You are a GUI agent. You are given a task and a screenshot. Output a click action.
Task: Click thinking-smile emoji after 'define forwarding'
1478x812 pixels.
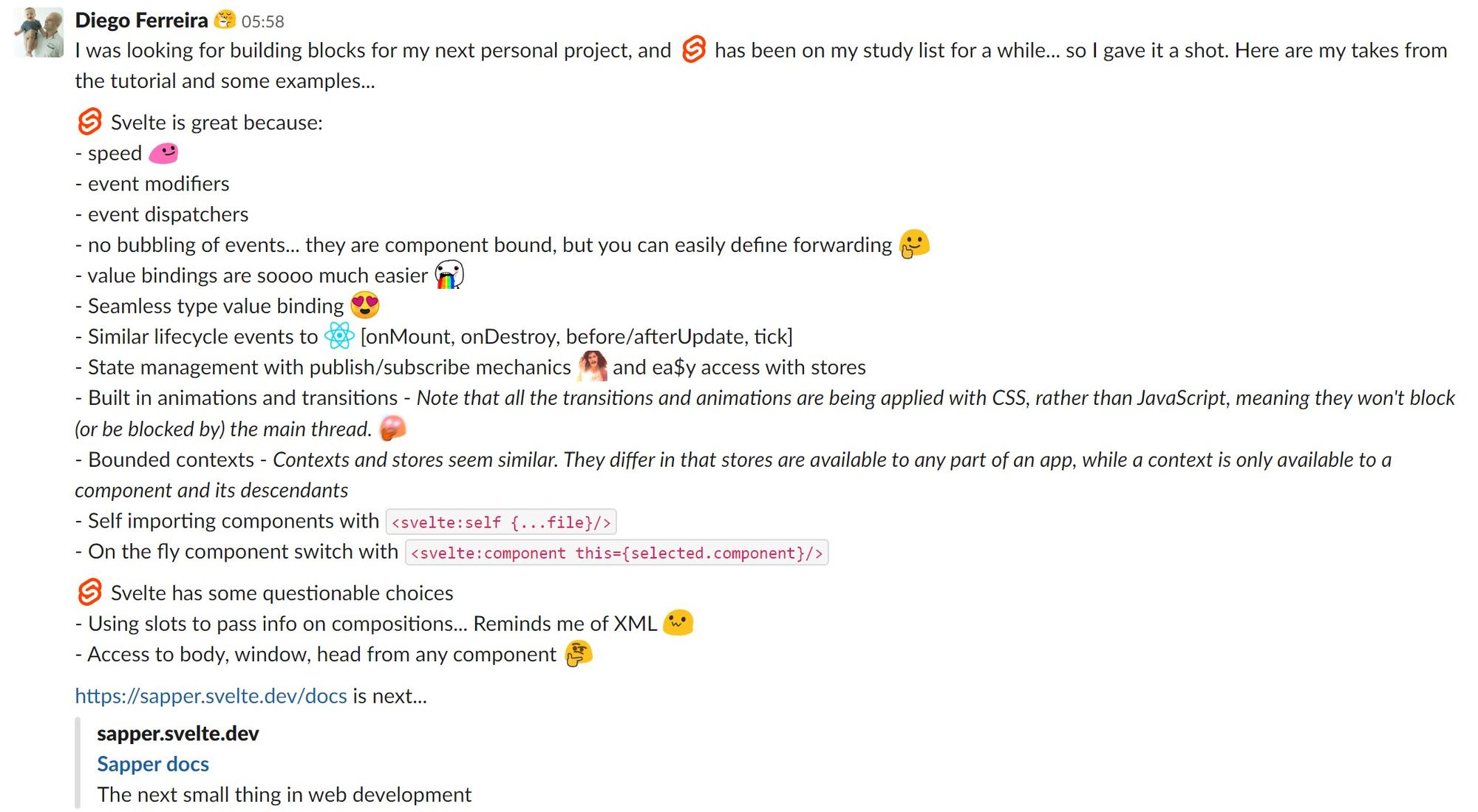click(914, 244)
